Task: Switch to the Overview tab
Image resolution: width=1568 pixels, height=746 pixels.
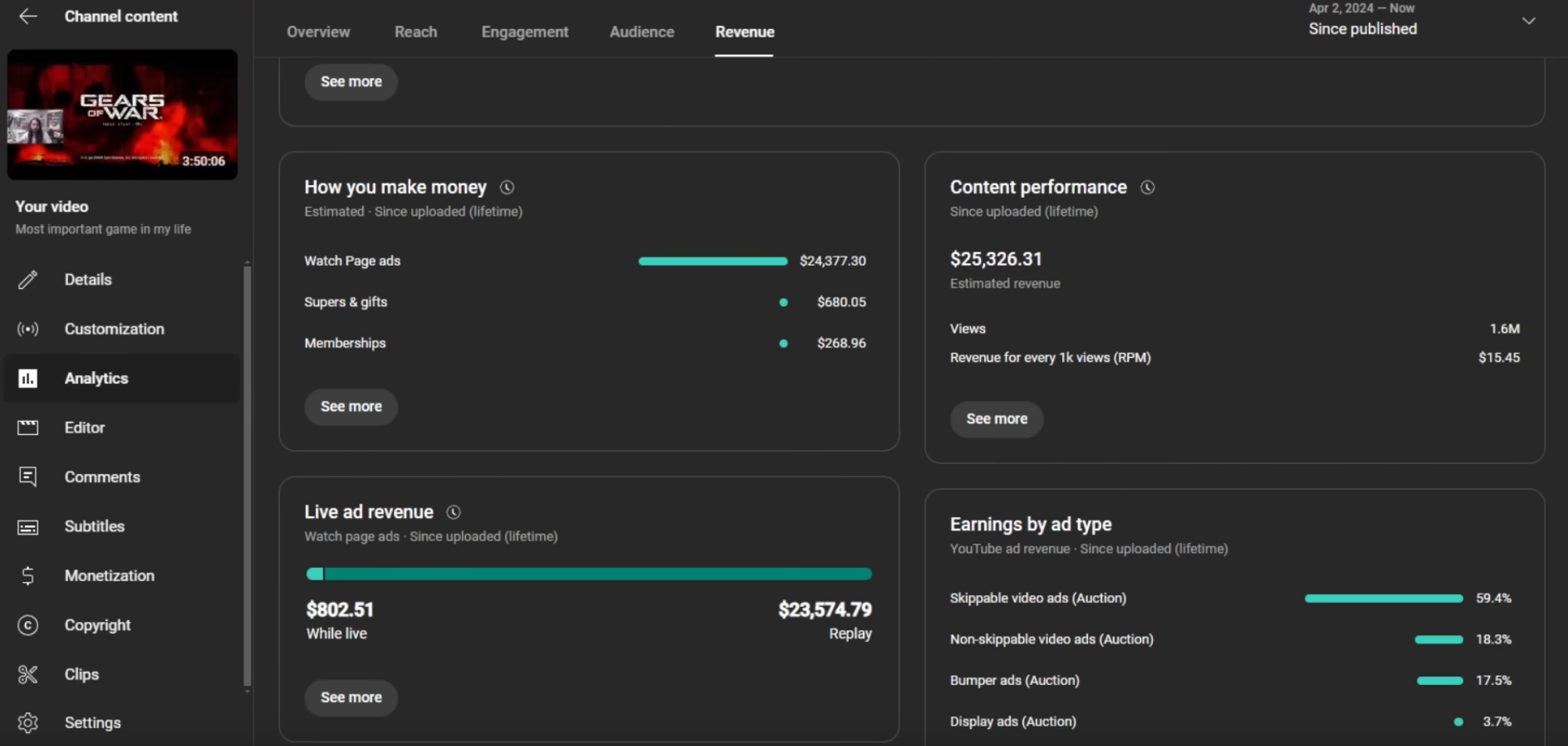Action: point(318,32)
